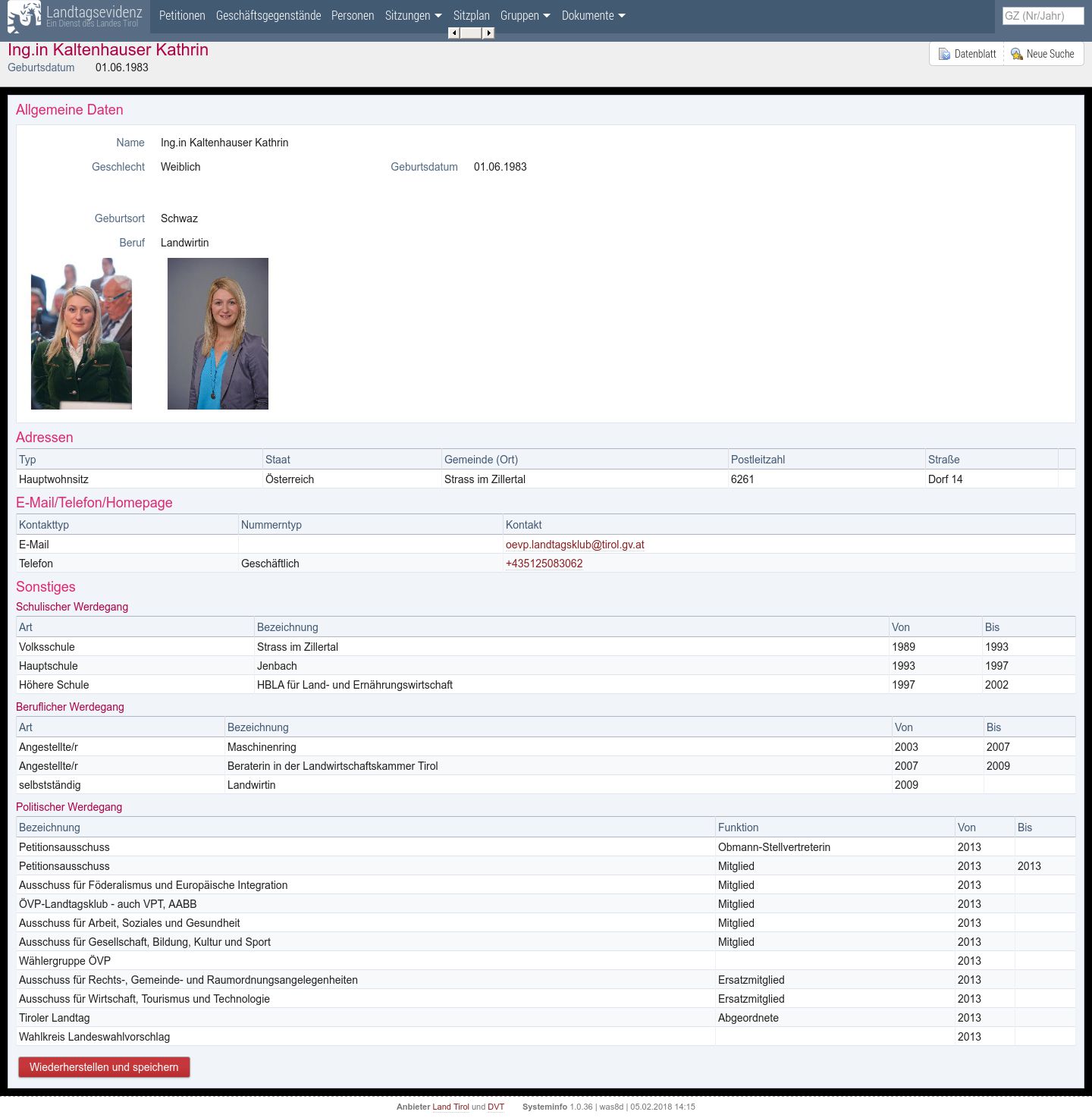Click the phone number +435125083062
This screenshot has width=1092, height=1118.
544,564
